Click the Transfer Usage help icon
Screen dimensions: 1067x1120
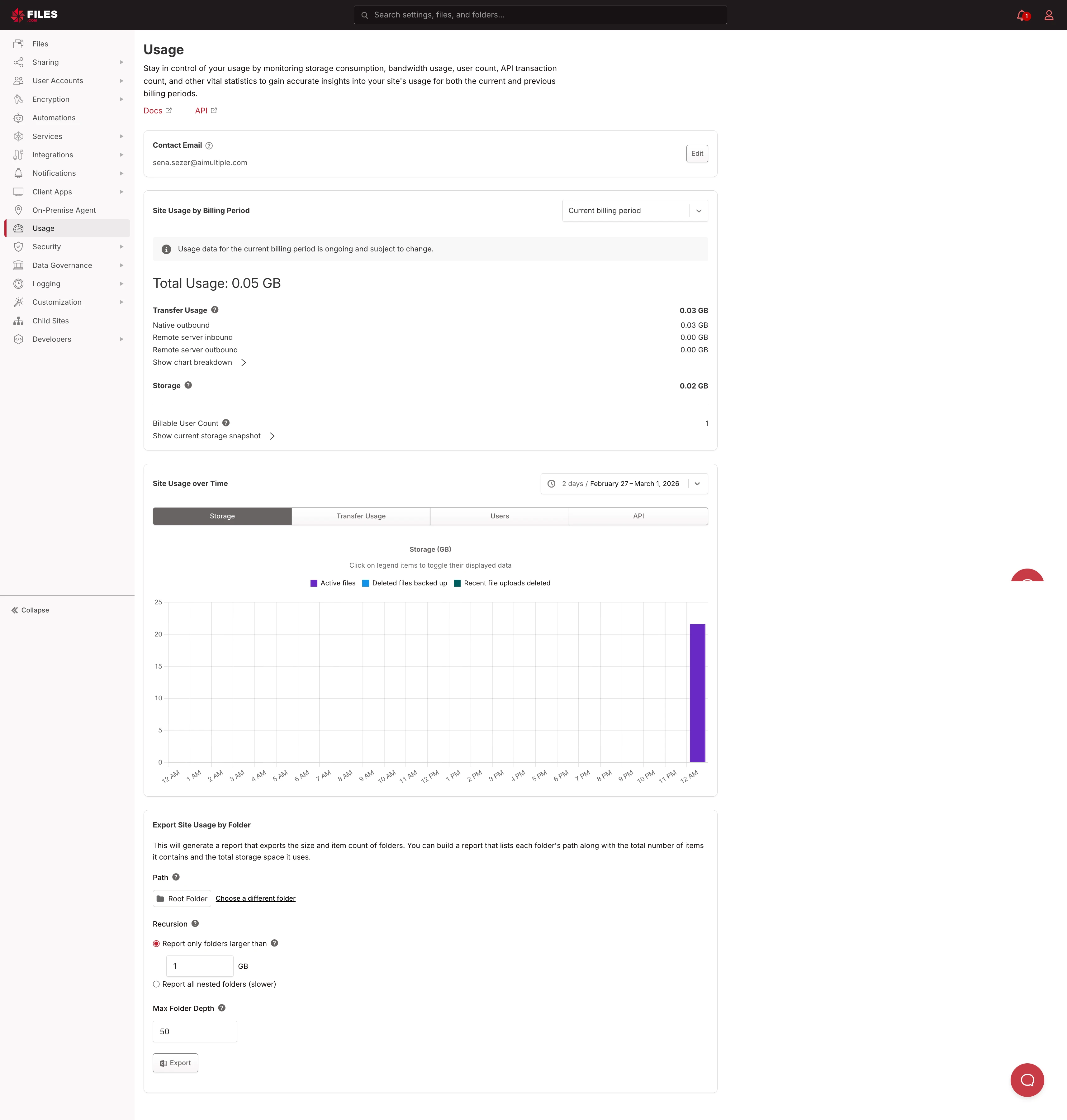[x=215, y=310]
